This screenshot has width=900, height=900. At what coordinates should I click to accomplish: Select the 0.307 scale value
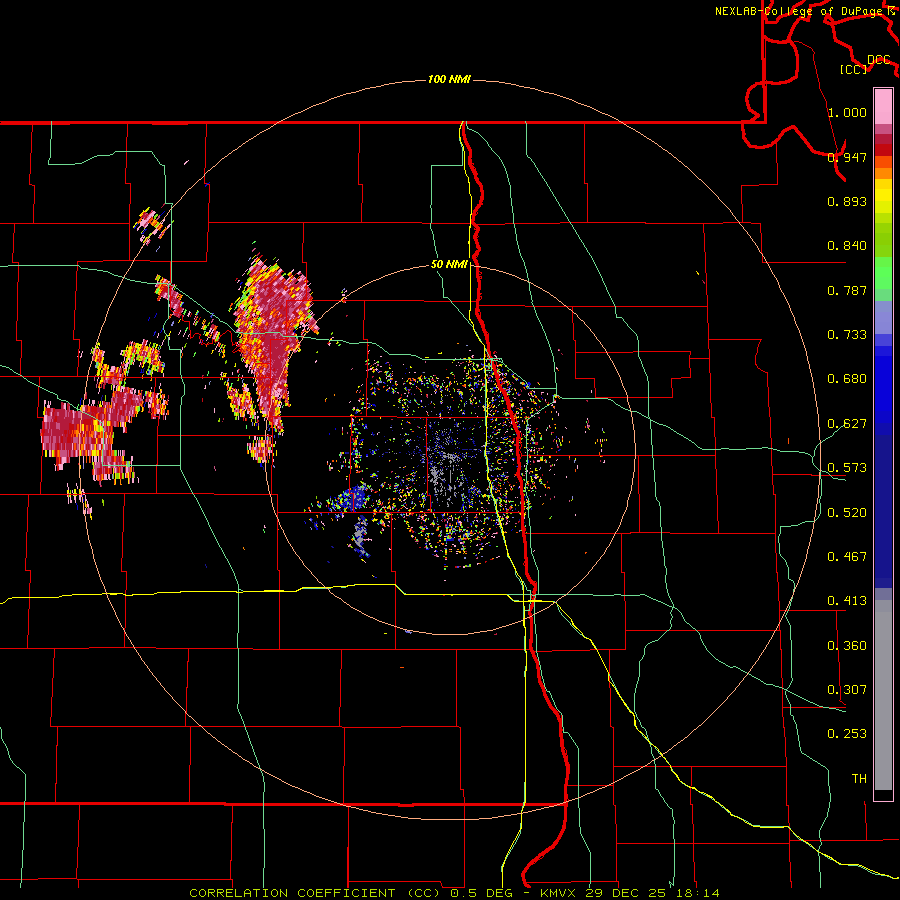pyautogui.click(x=847, y=690)
